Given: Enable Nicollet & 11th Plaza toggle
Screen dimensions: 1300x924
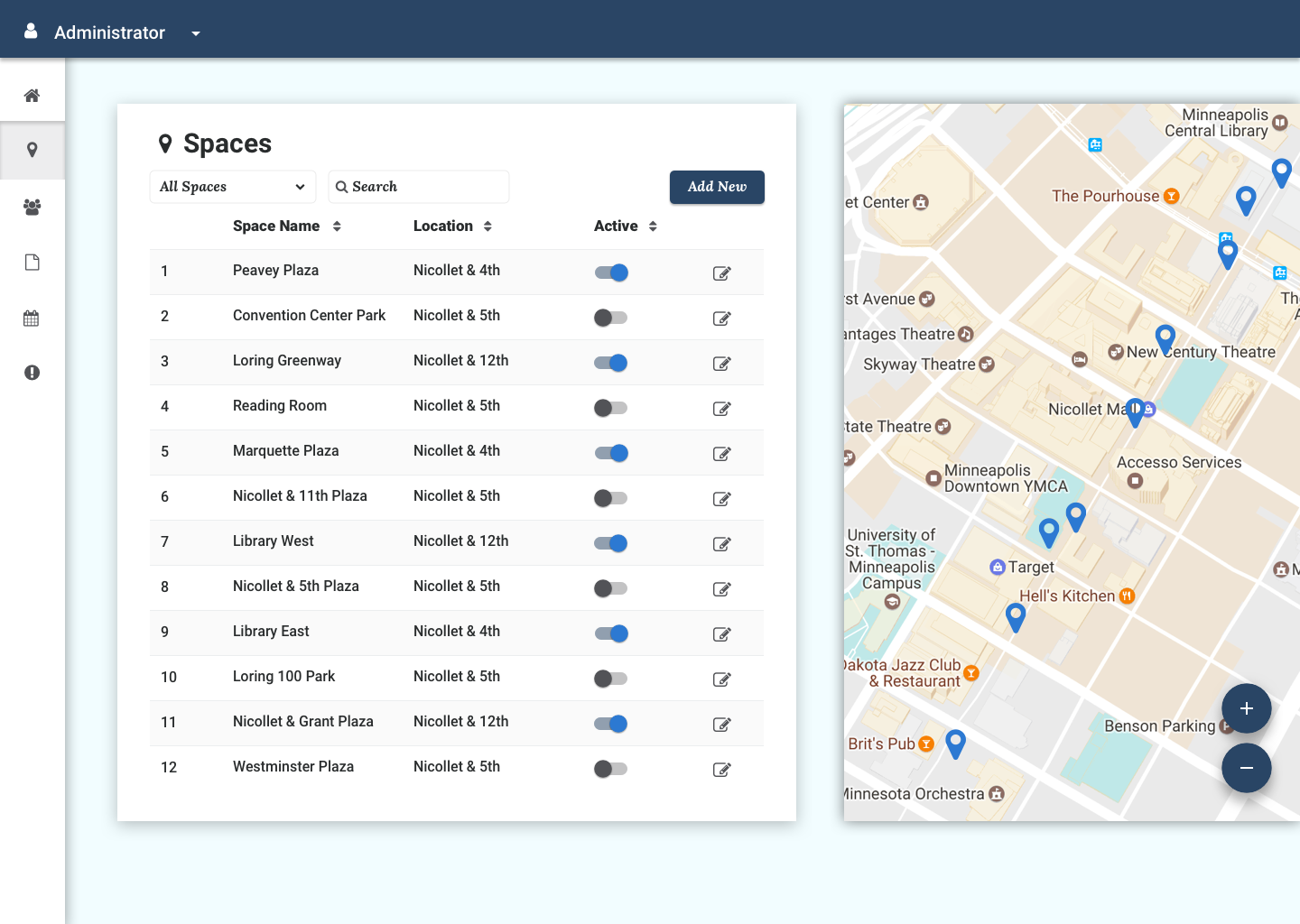Looking at the screenshot, I should tap(611, 498).
